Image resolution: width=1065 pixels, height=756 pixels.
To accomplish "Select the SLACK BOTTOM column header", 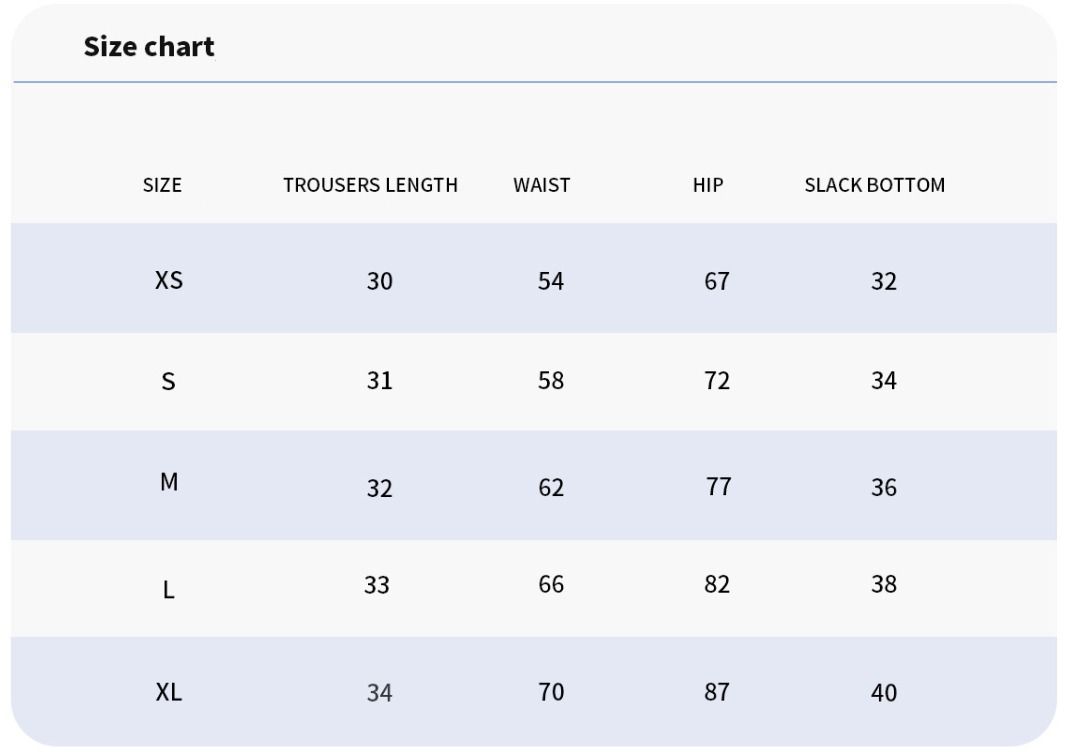I will 875,185.
